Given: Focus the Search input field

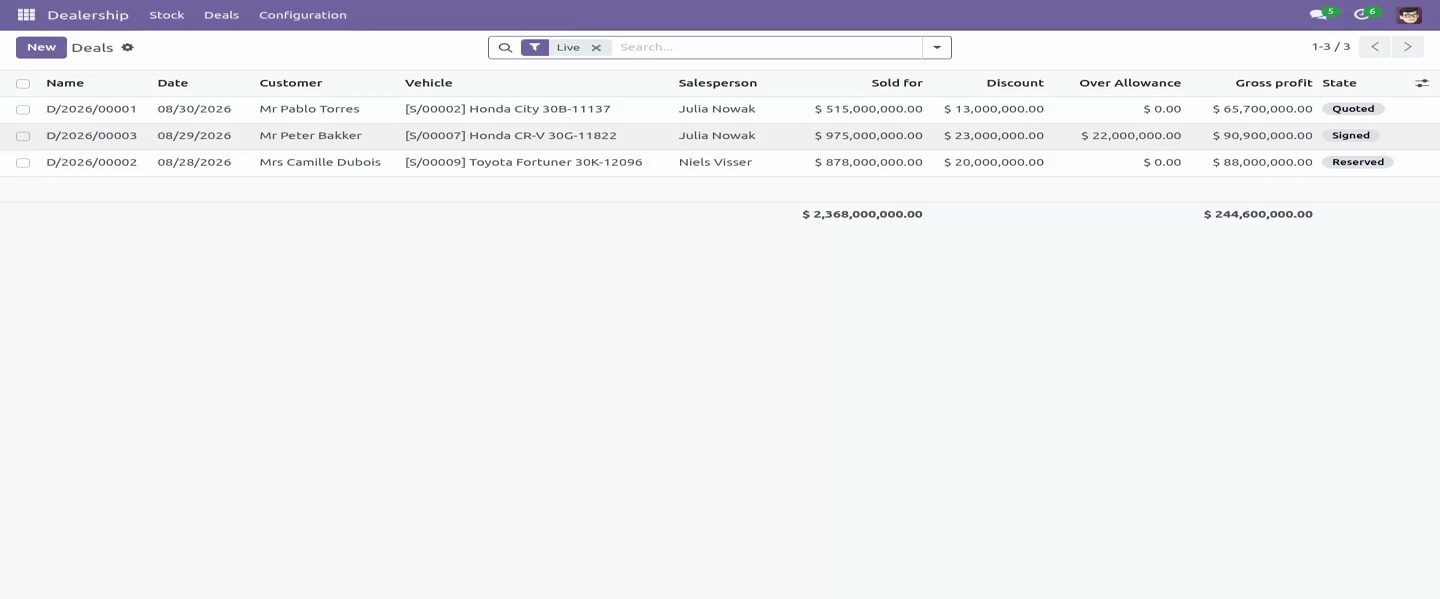Looking at the screenshot, I should [767, 47].
